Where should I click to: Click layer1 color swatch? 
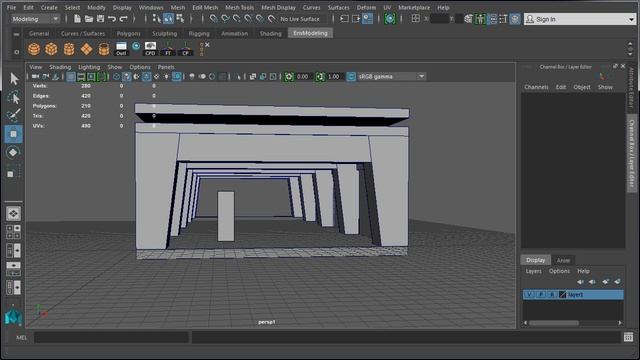click(562, 294)
